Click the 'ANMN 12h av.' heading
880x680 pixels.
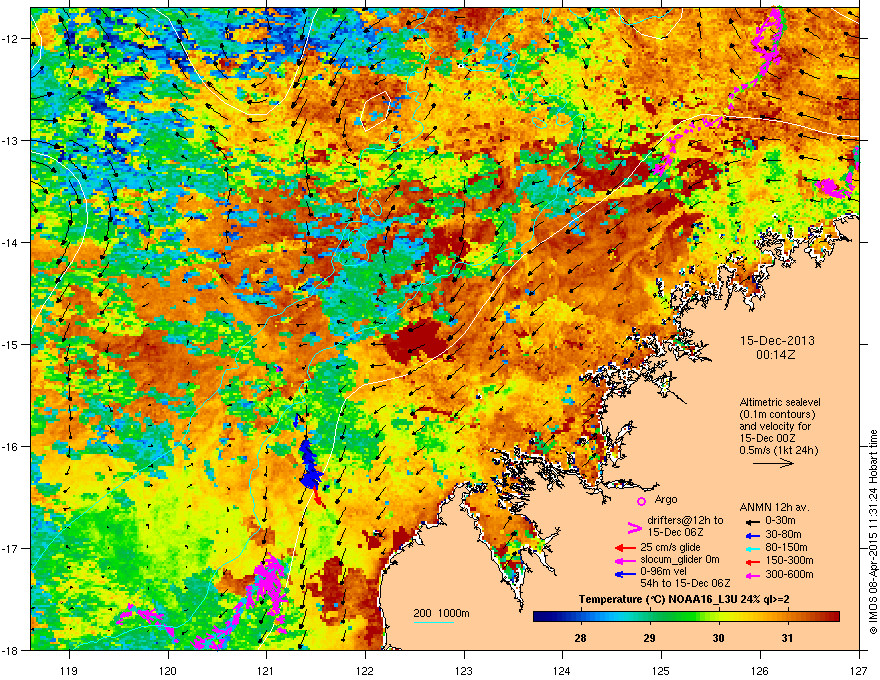[774, 507]
